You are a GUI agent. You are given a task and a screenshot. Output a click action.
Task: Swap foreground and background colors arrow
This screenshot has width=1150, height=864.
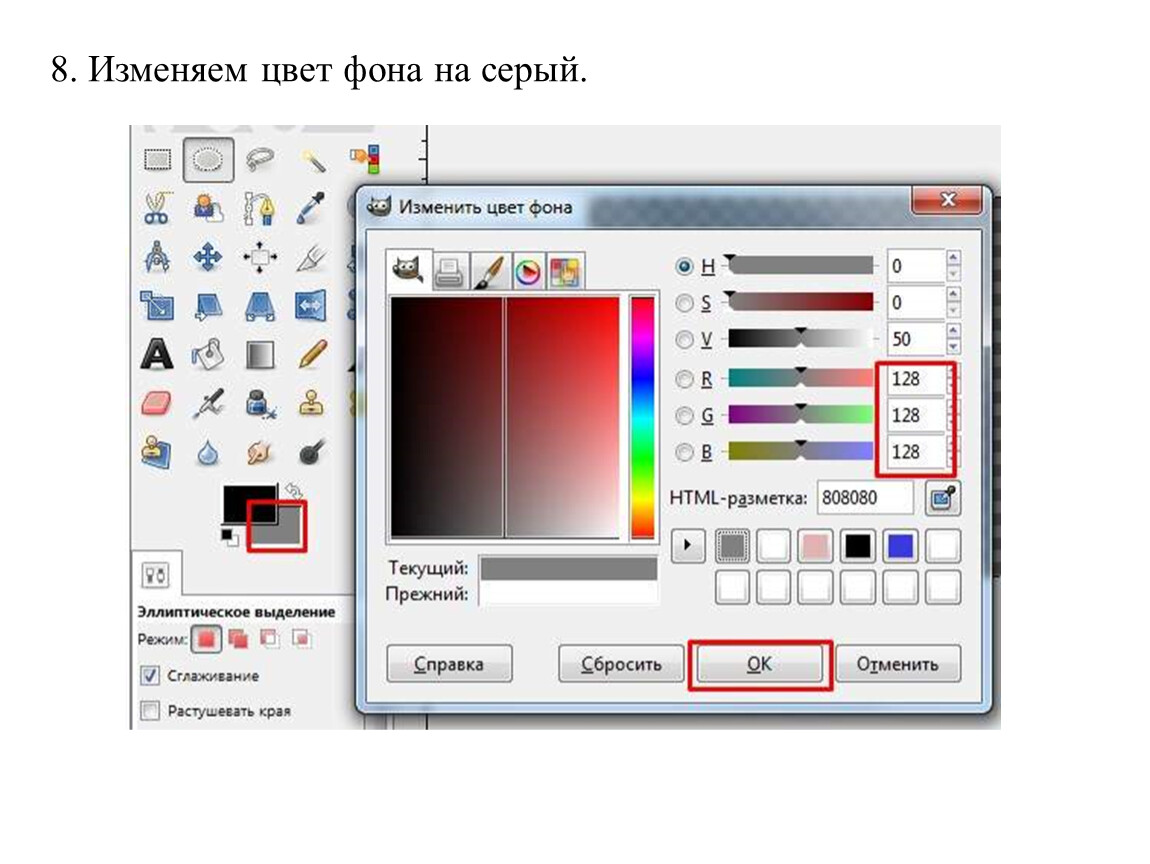click(295, 490)
